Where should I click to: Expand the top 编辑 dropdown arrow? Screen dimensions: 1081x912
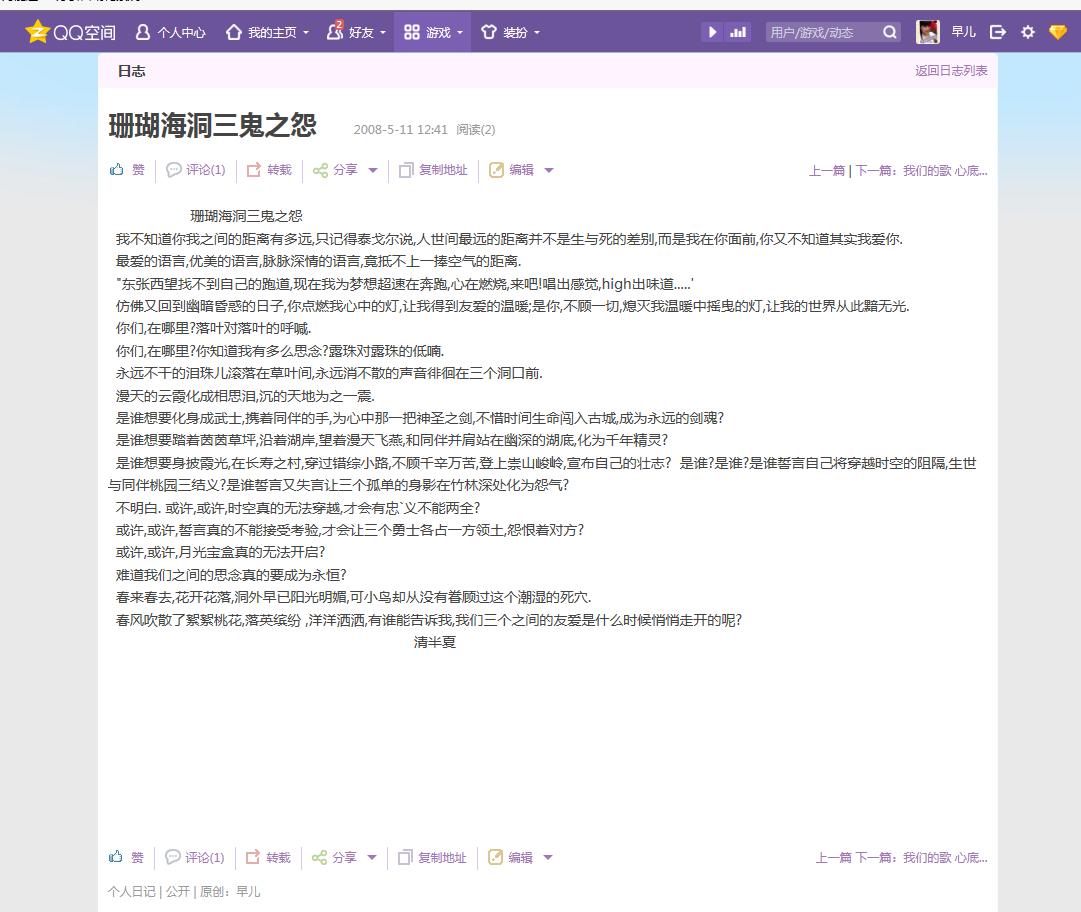pyautogui.click(x=549, y=170)
